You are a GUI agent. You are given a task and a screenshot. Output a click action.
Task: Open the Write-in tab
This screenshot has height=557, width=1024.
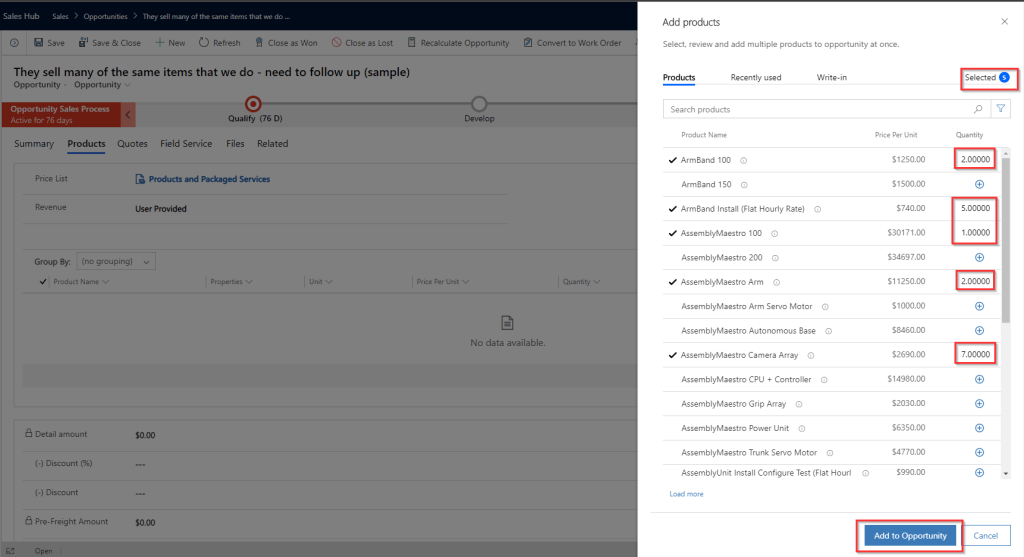pos(832,77)
